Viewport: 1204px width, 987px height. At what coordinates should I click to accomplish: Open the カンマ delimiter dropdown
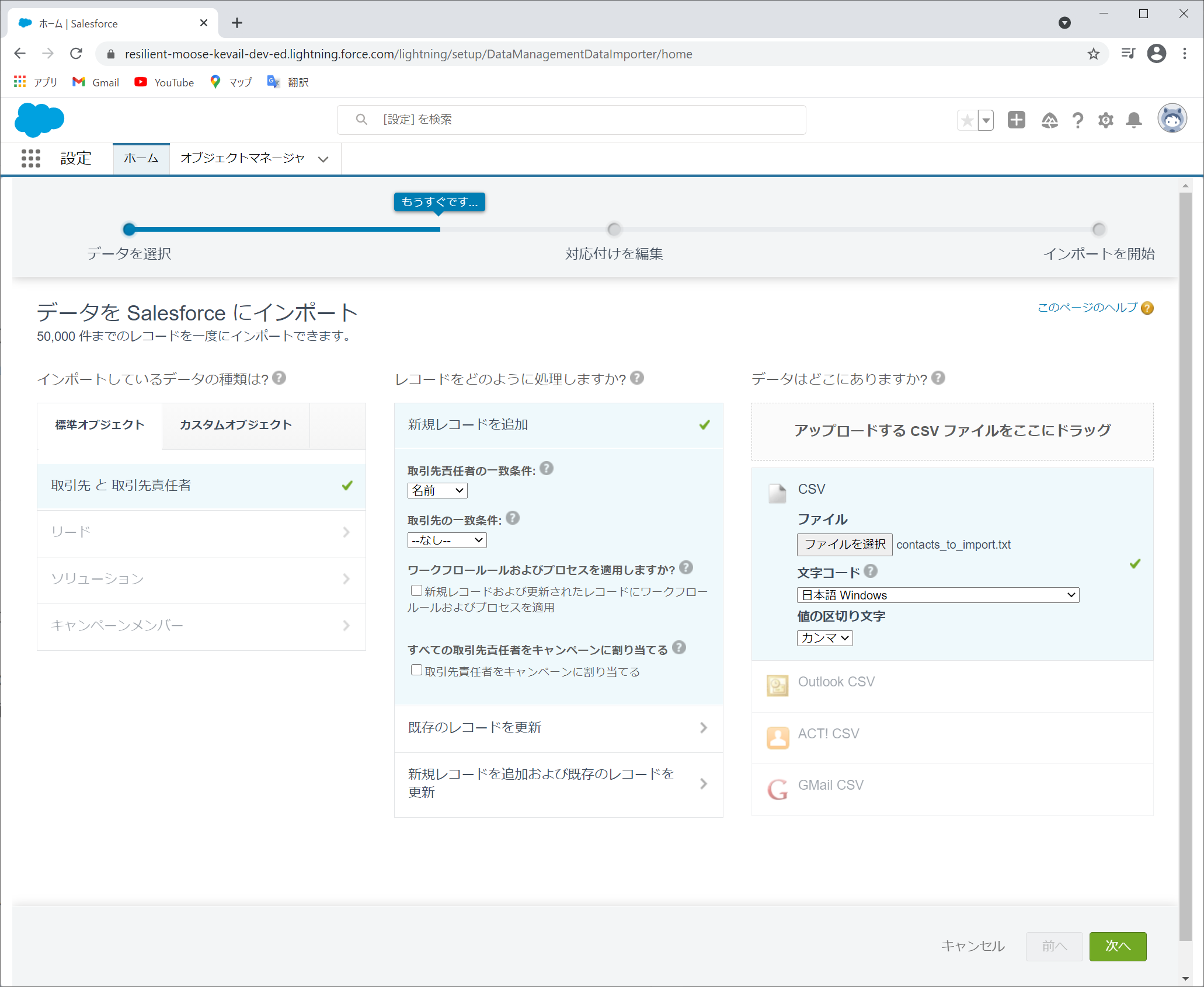point(824,638)
